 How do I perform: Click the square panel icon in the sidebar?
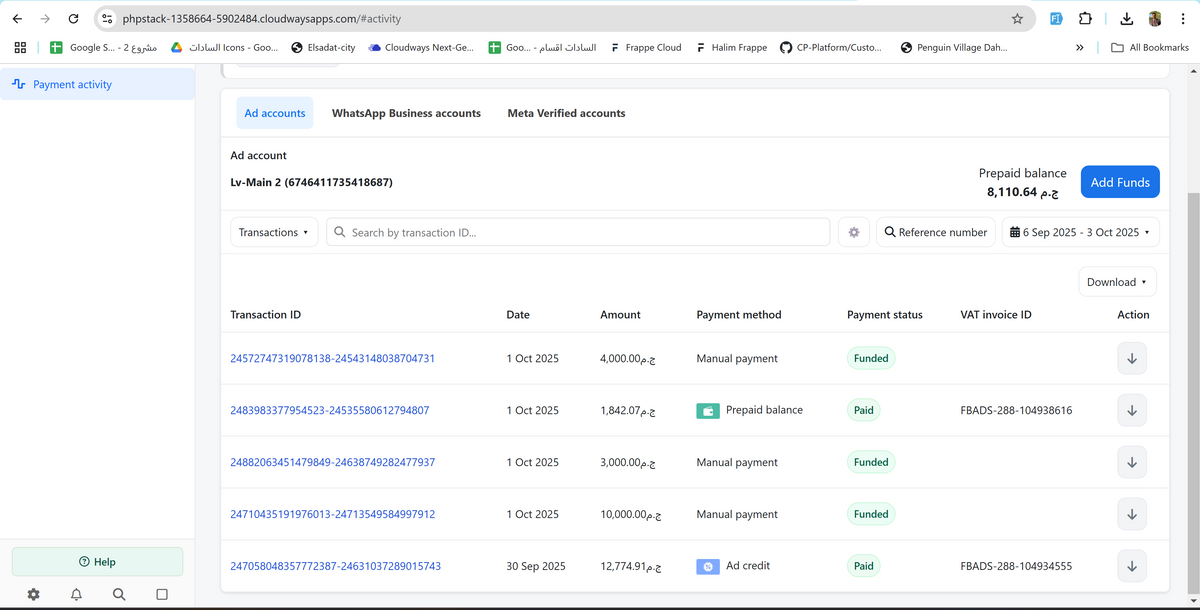coord(162,594)
